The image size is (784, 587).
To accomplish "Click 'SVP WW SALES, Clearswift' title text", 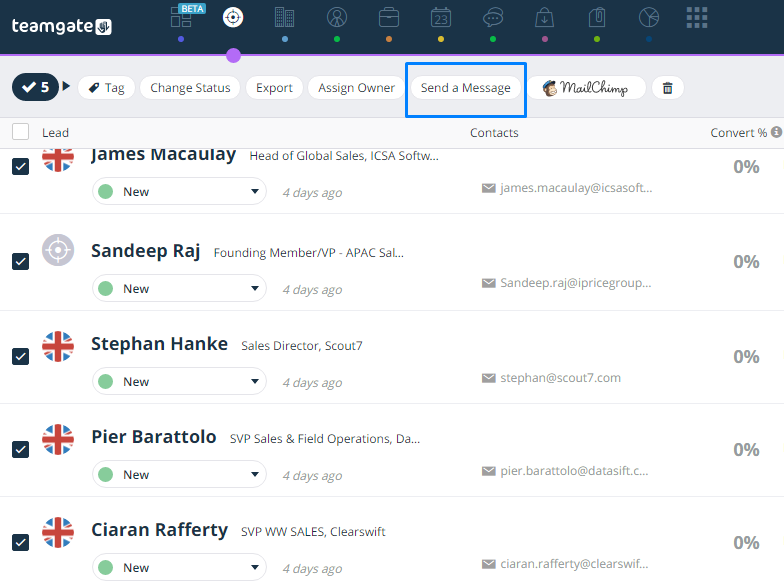I will pos(313,532).
